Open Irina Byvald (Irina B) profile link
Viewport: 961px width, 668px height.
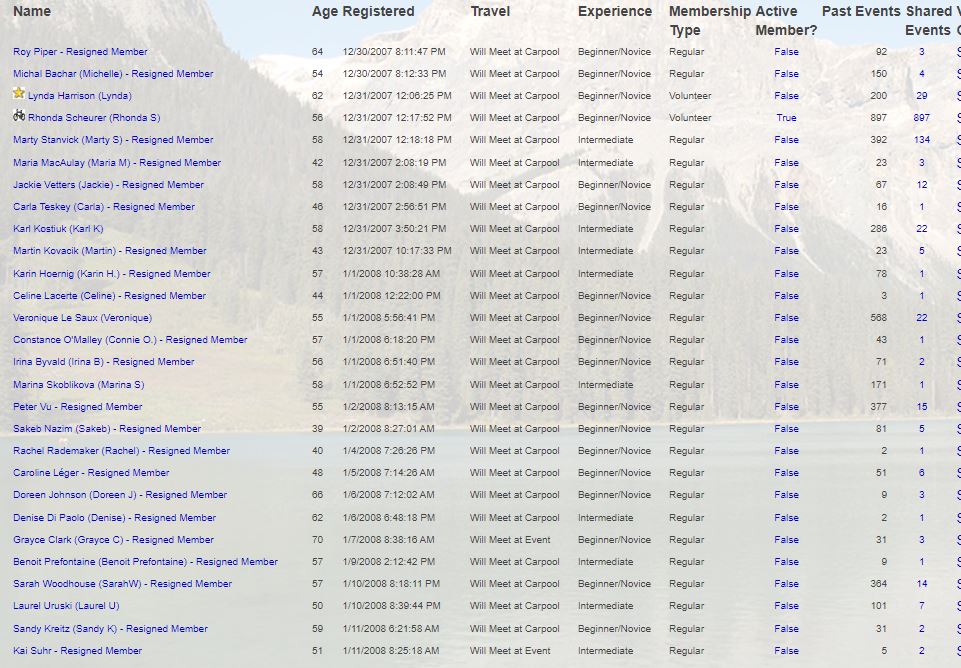pos(104,362)
